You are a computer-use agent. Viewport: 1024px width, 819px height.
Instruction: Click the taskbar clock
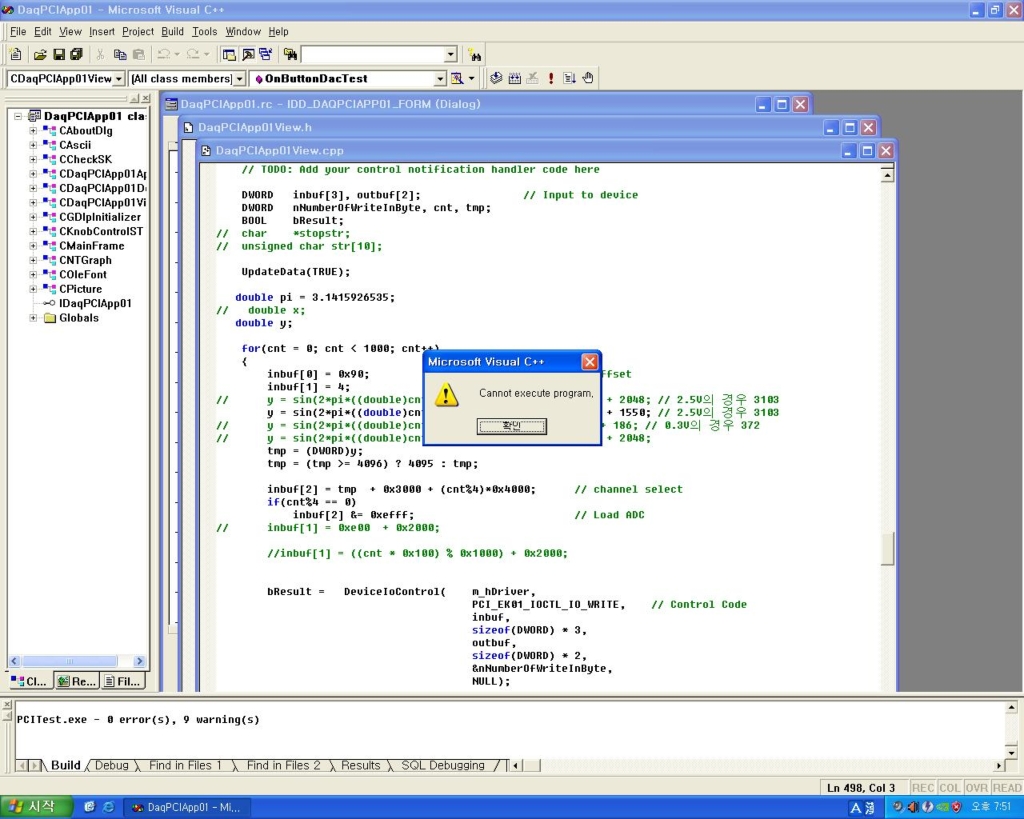coord(991,807)
